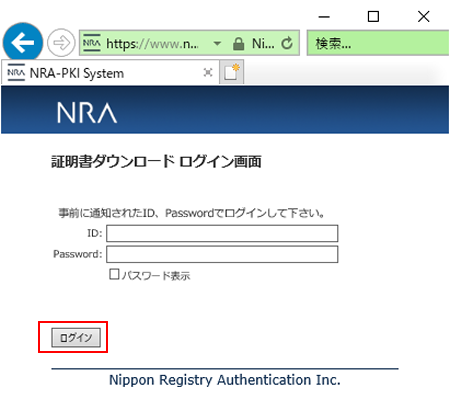Click the NRA favicon in address bar
This screenshot has width=450, height=411.
click(92, 43)
